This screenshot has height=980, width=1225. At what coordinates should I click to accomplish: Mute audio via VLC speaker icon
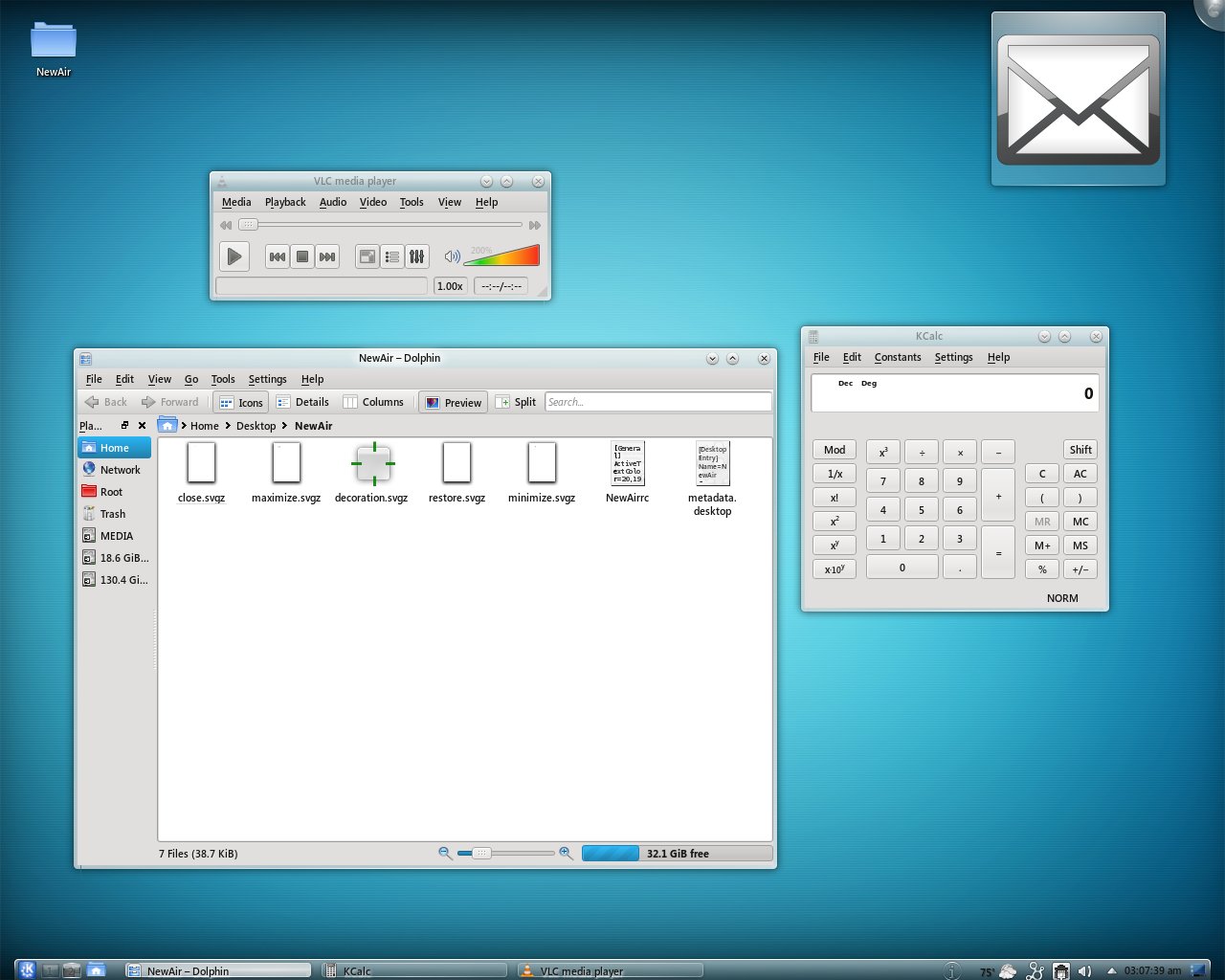453,256
